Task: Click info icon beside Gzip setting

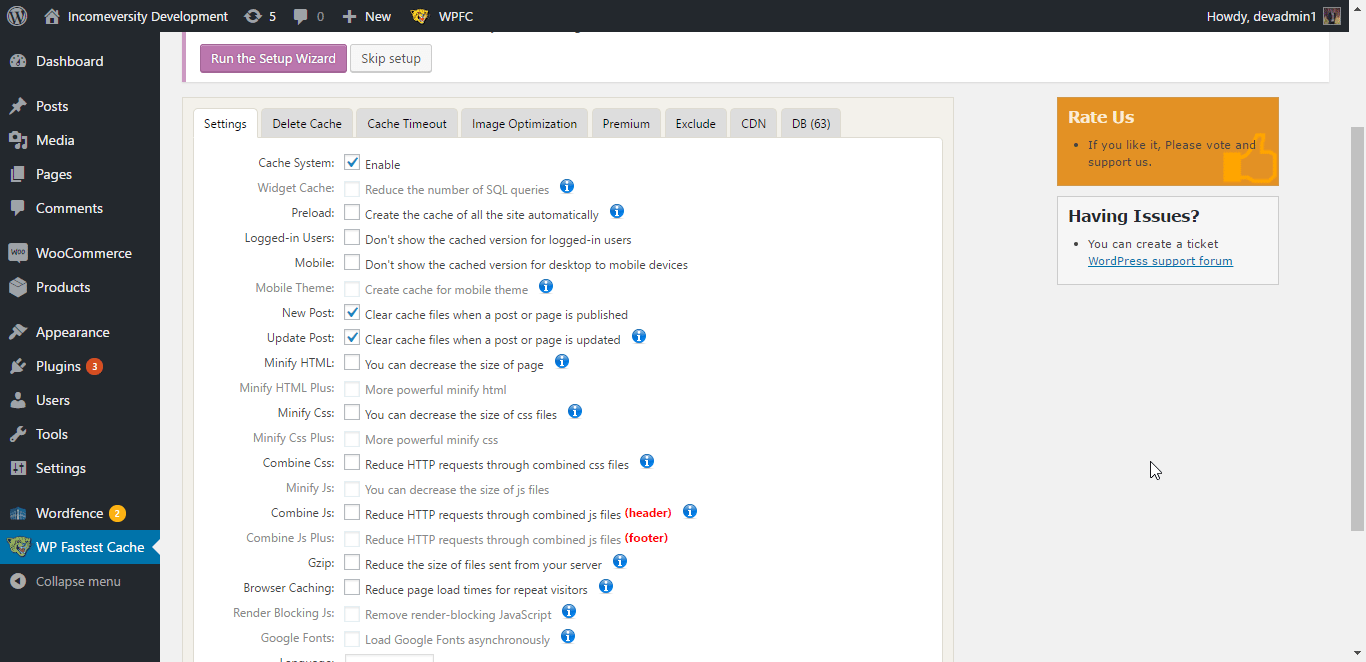Action: (x=620, y=562)
